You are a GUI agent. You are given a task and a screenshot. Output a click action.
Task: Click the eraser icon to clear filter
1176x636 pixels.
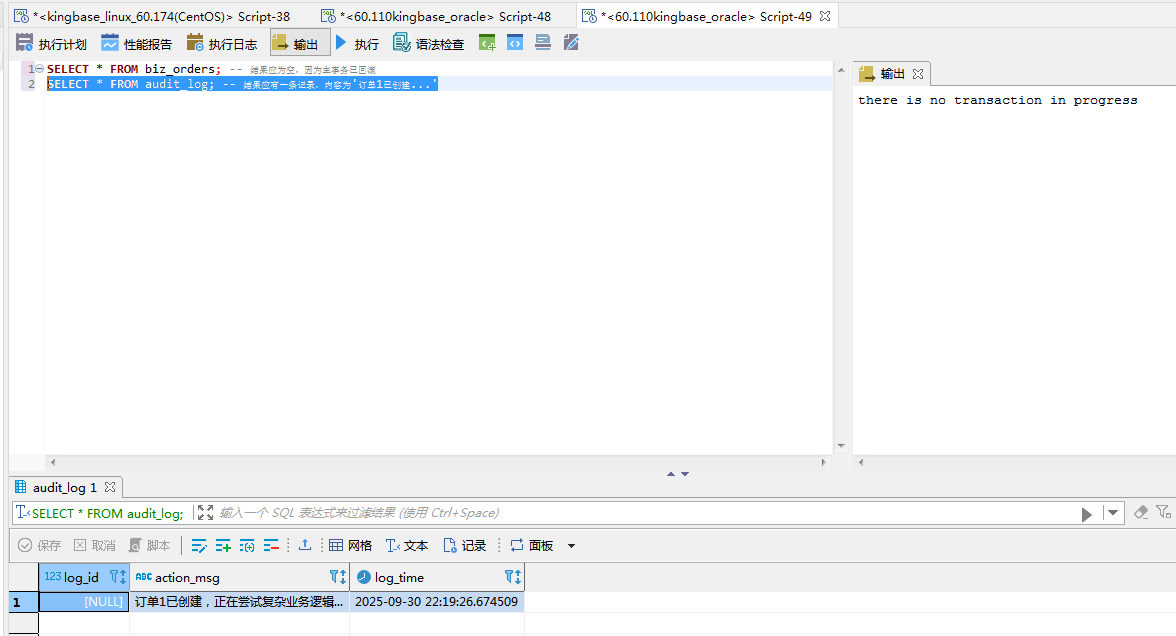tap(1141, 512)
